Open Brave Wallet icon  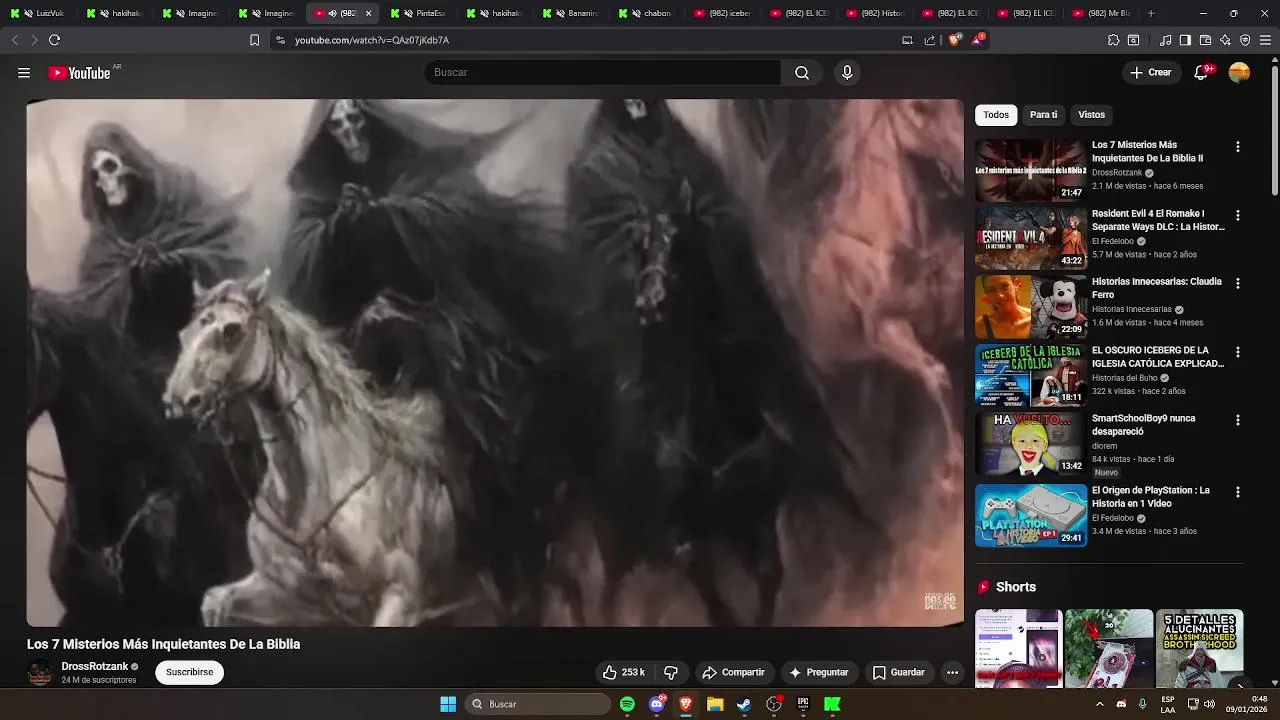1205,40
